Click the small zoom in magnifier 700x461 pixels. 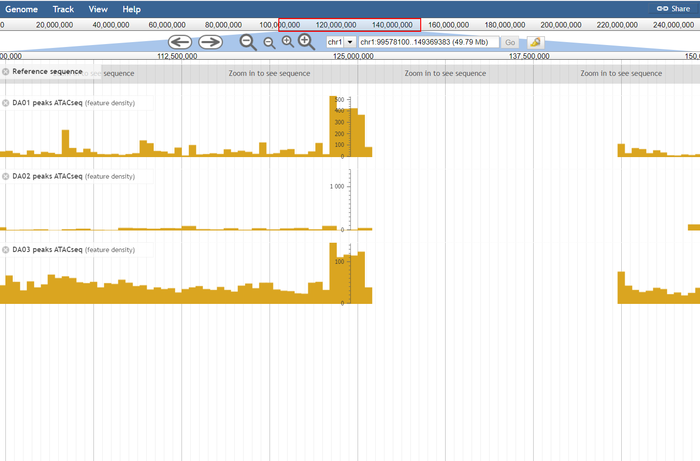[x=287, y=42]
